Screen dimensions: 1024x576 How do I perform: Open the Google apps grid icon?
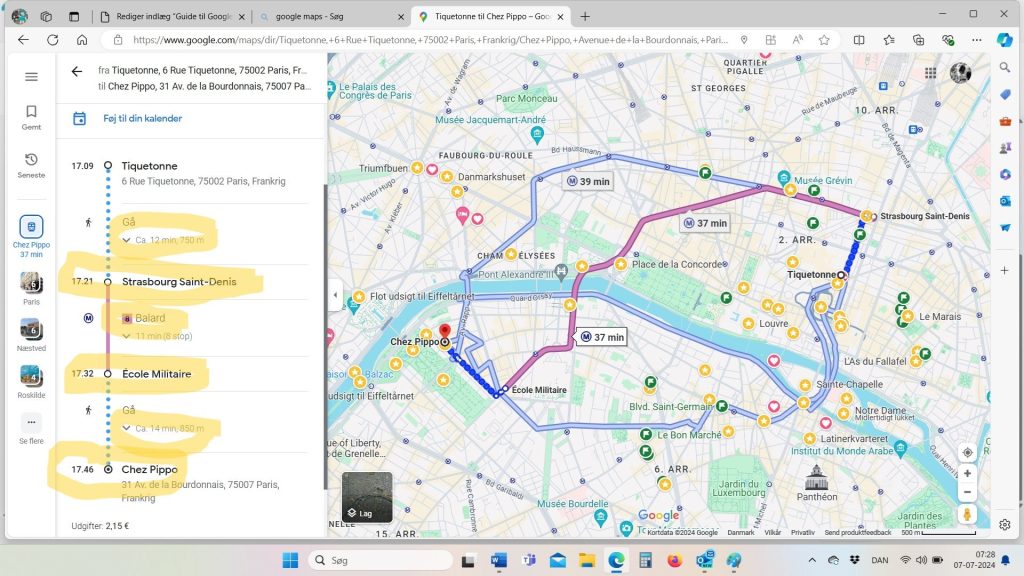[931, 73]
